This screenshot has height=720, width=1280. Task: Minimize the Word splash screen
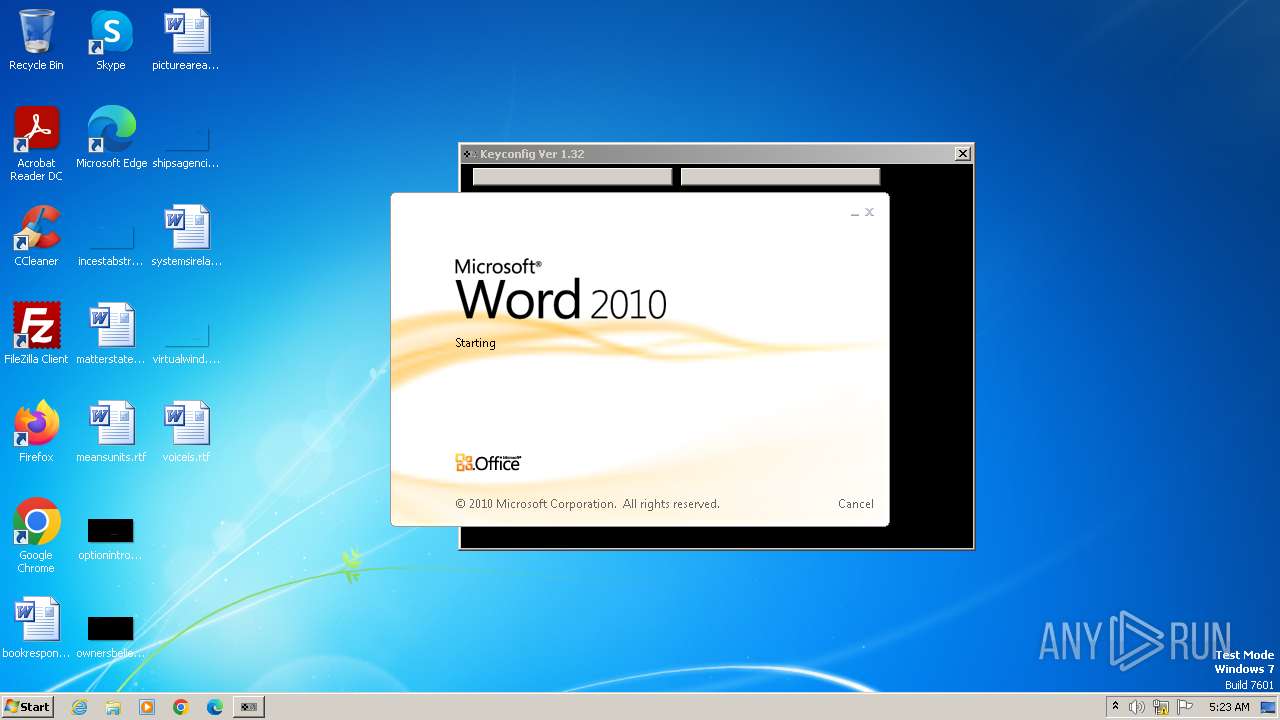pos(855,213)
